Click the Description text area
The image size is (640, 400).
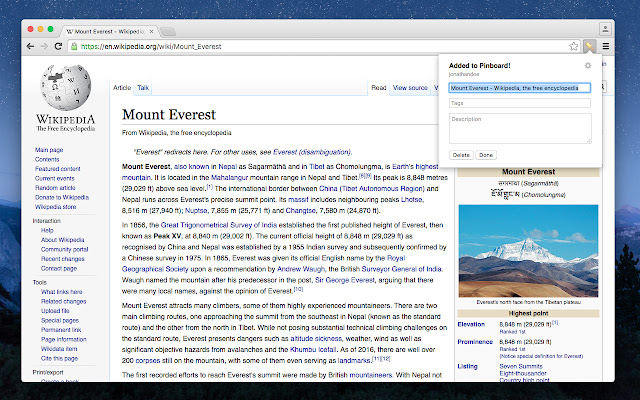pyautogui.click(x=520, y=129)
